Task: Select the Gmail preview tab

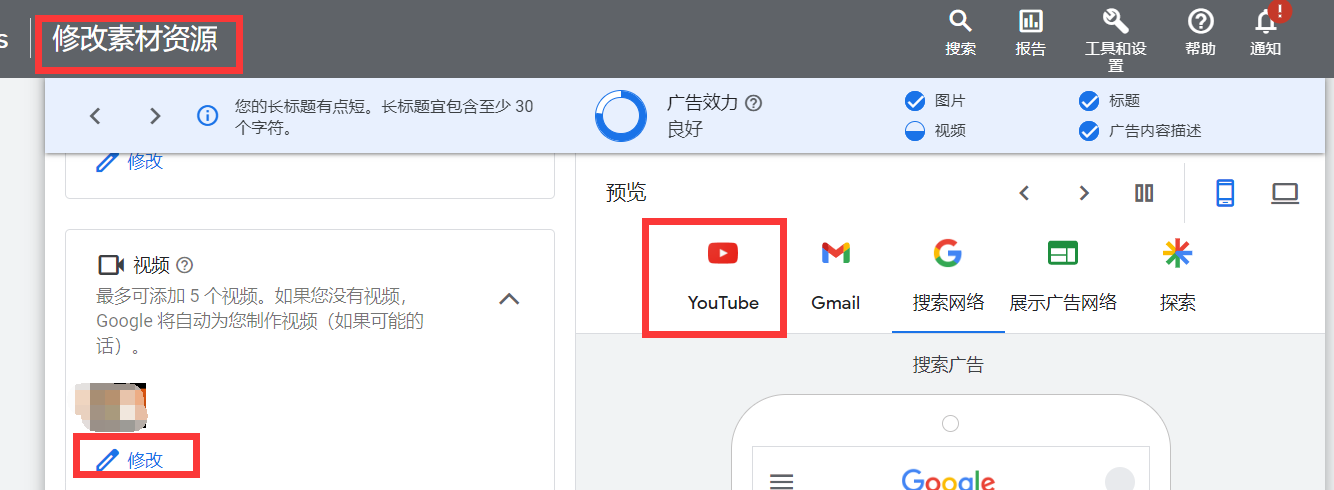Action: pyautogui.click(x=836, y=277)
